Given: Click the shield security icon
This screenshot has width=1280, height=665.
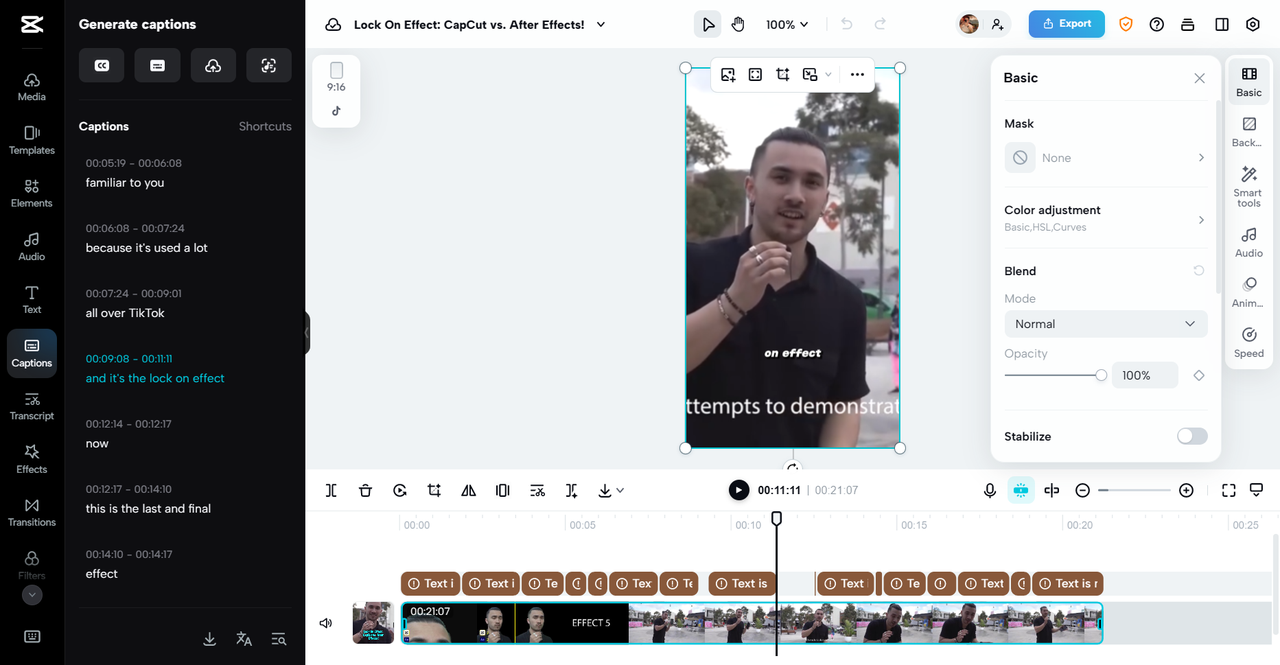Looking at the screenshot, I should point(1126,24).
